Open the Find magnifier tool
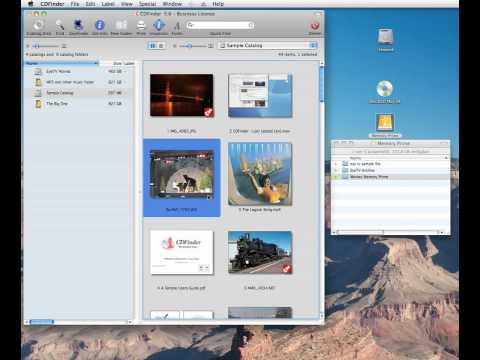480x360 pixels. [x=60, y=25]
